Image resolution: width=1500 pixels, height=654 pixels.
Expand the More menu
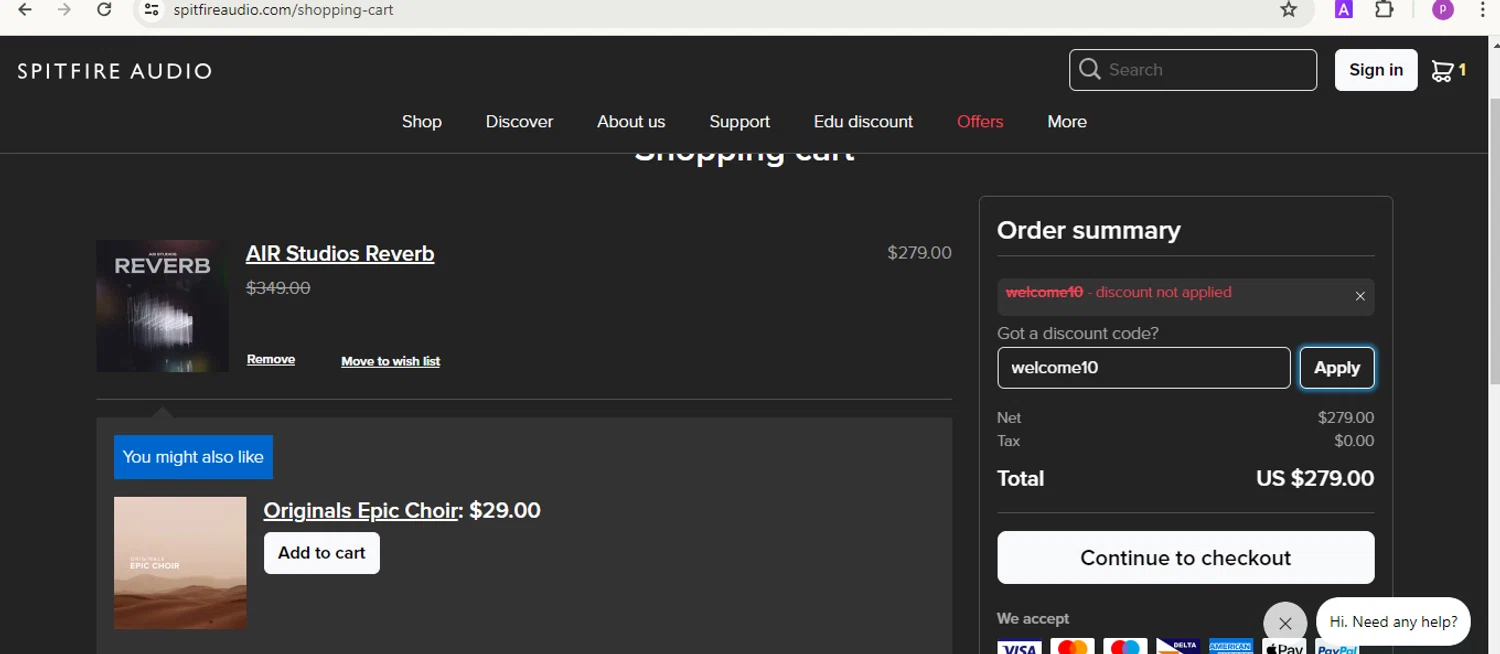click(x=1067, y=121)
